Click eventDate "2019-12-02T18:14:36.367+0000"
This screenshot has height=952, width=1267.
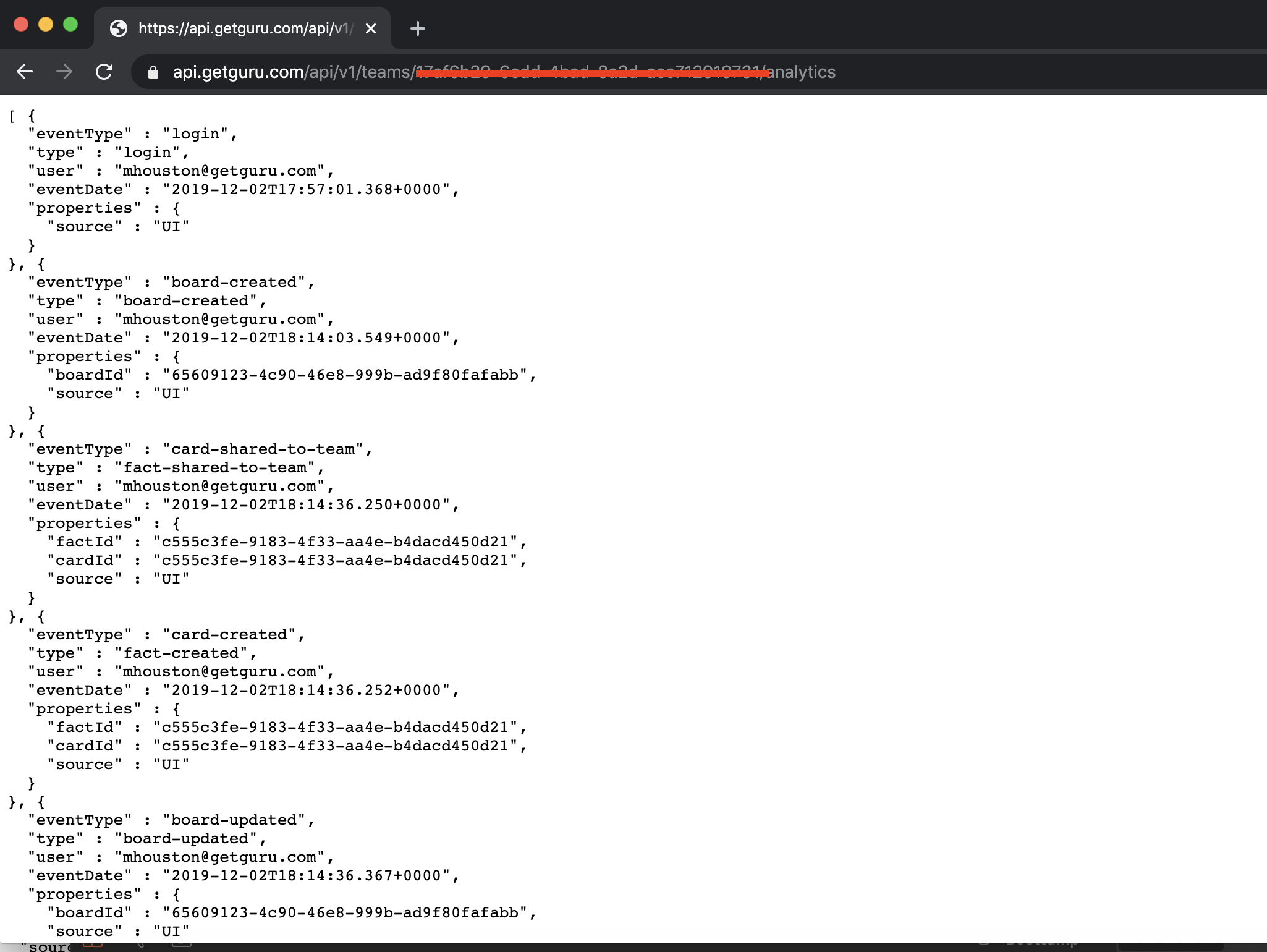point(307,876)
